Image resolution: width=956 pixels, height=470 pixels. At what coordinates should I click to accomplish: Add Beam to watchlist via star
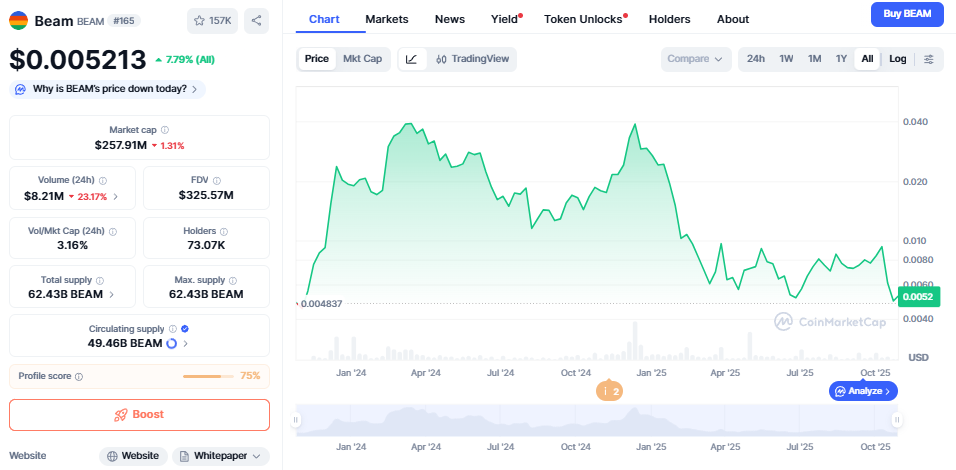[x=212, y=21]
